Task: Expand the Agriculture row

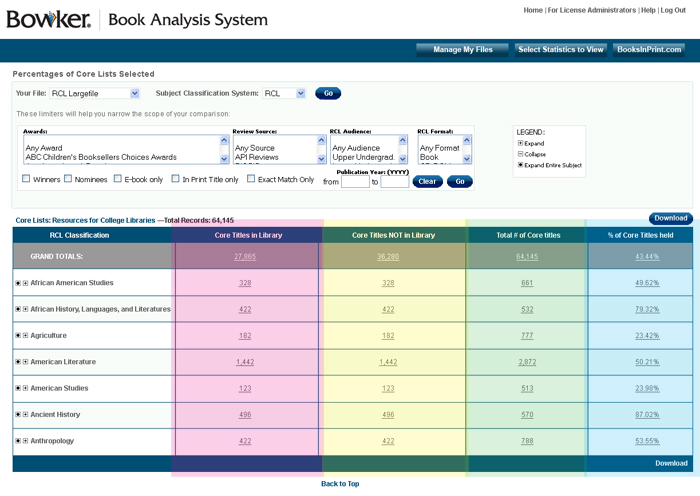Action: pyautogui.click(x=25, y=335)
